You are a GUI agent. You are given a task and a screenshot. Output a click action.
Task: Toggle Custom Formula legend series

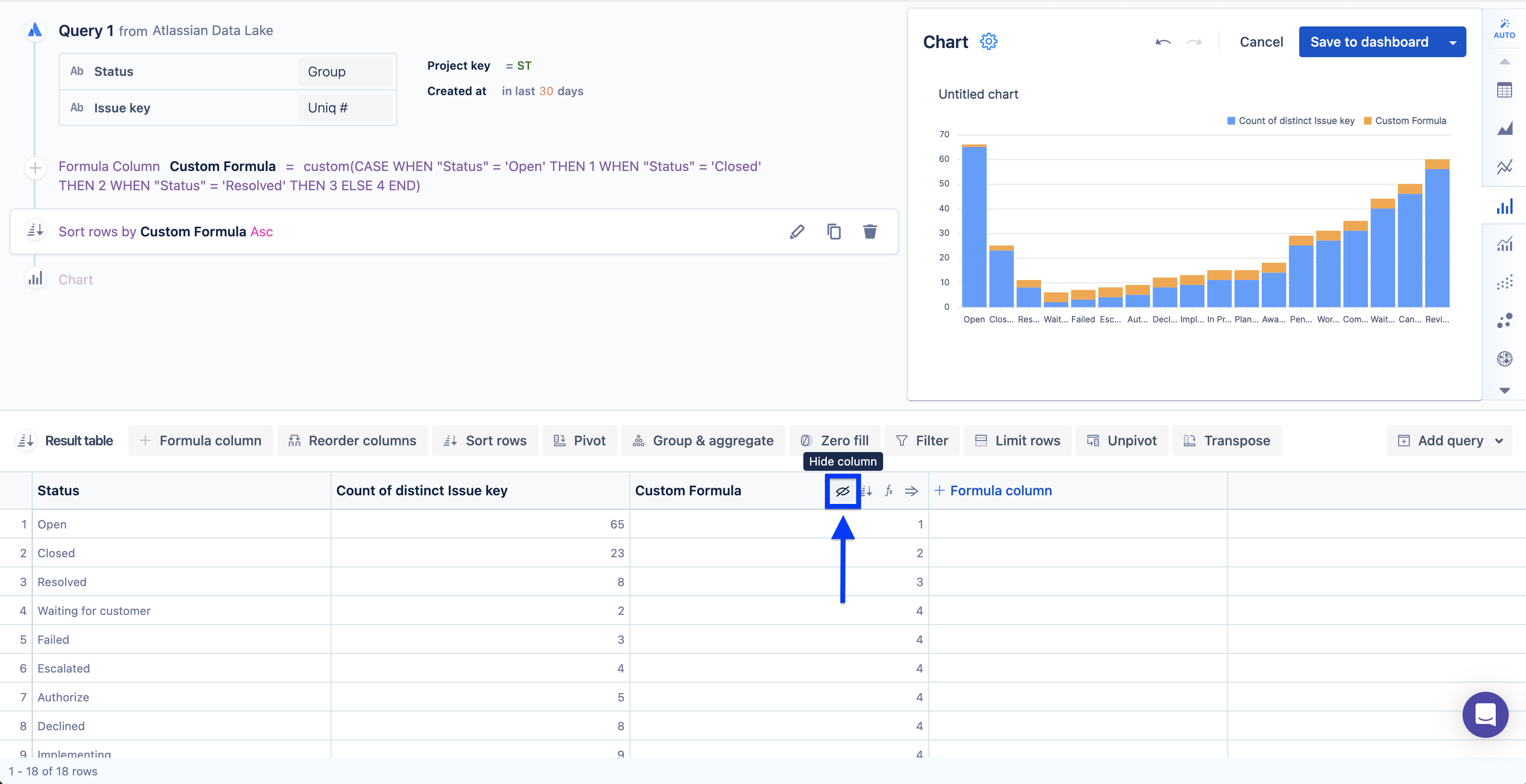[x=1404, y=121]
